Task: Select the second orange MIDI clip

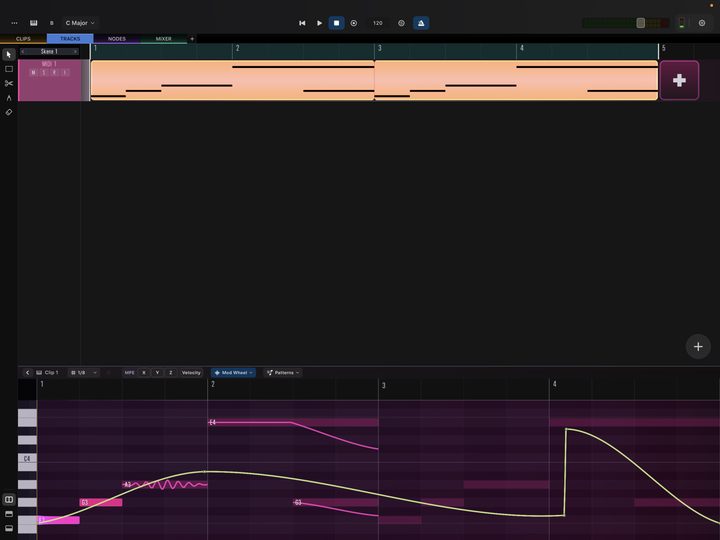Action: pyautogui.click(x=516, y=80)
